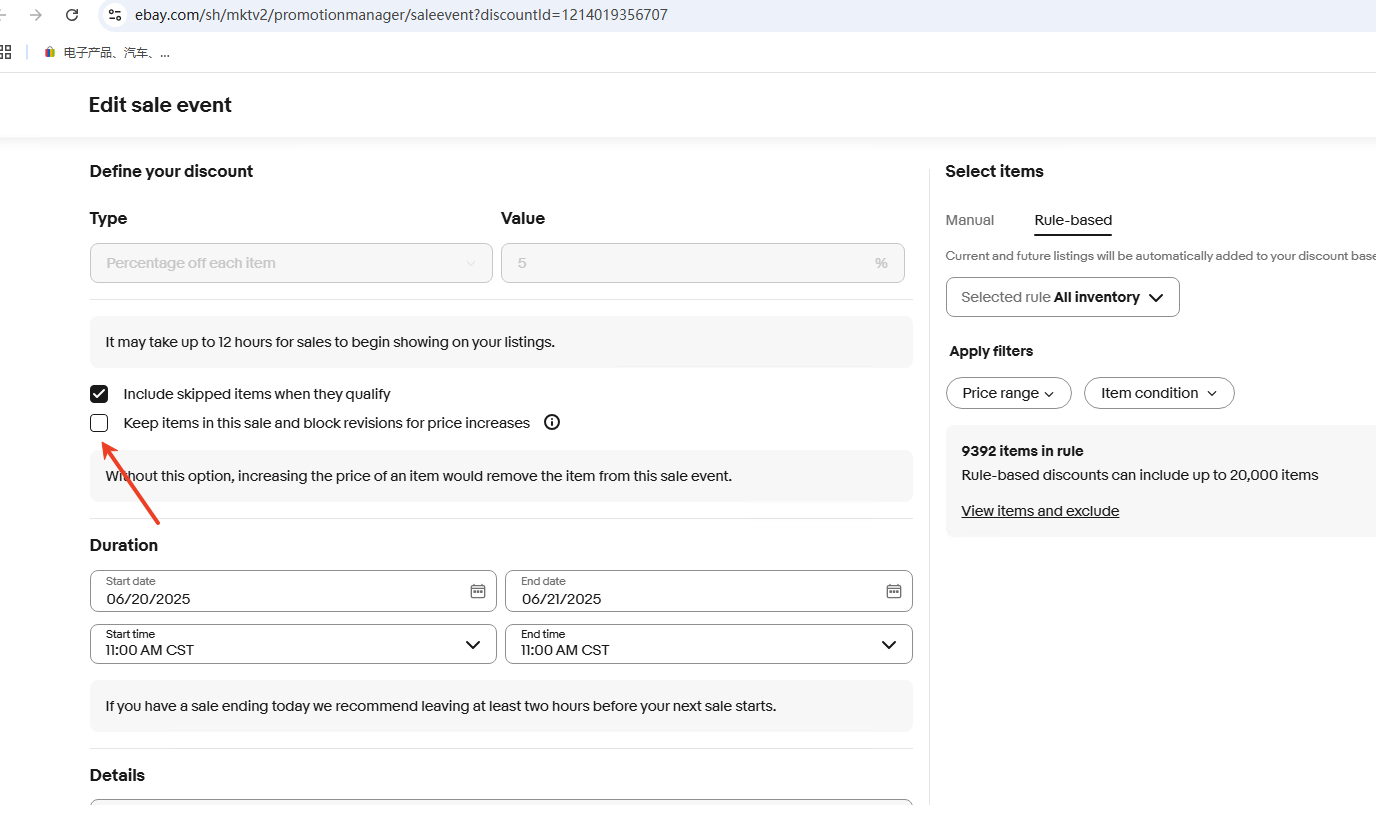1376x815 pixels.
Task: Switch to the Manual tab
Action: tap(970, 220)
